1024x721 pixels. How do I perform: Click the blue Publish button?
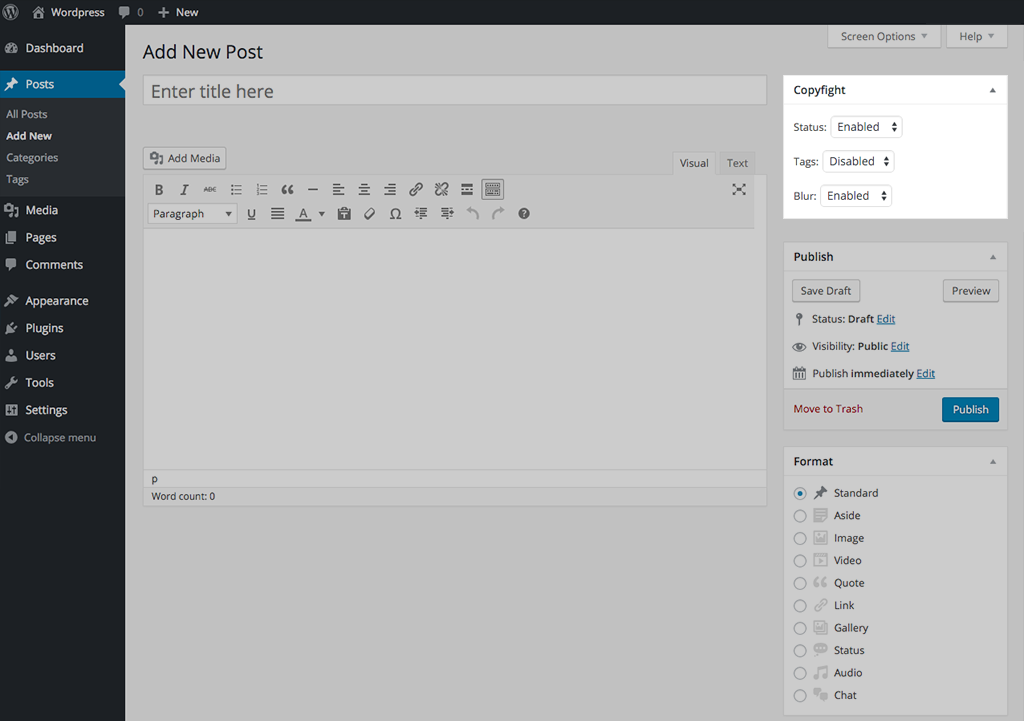click(970, 409)
